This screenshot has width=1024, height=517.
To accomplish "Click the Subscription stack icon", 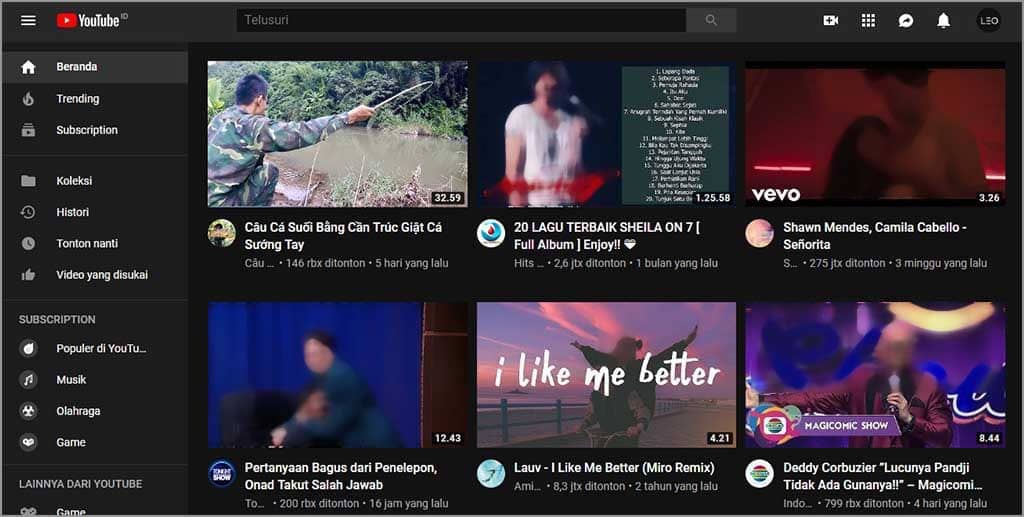I will click(x=28, y=130).
